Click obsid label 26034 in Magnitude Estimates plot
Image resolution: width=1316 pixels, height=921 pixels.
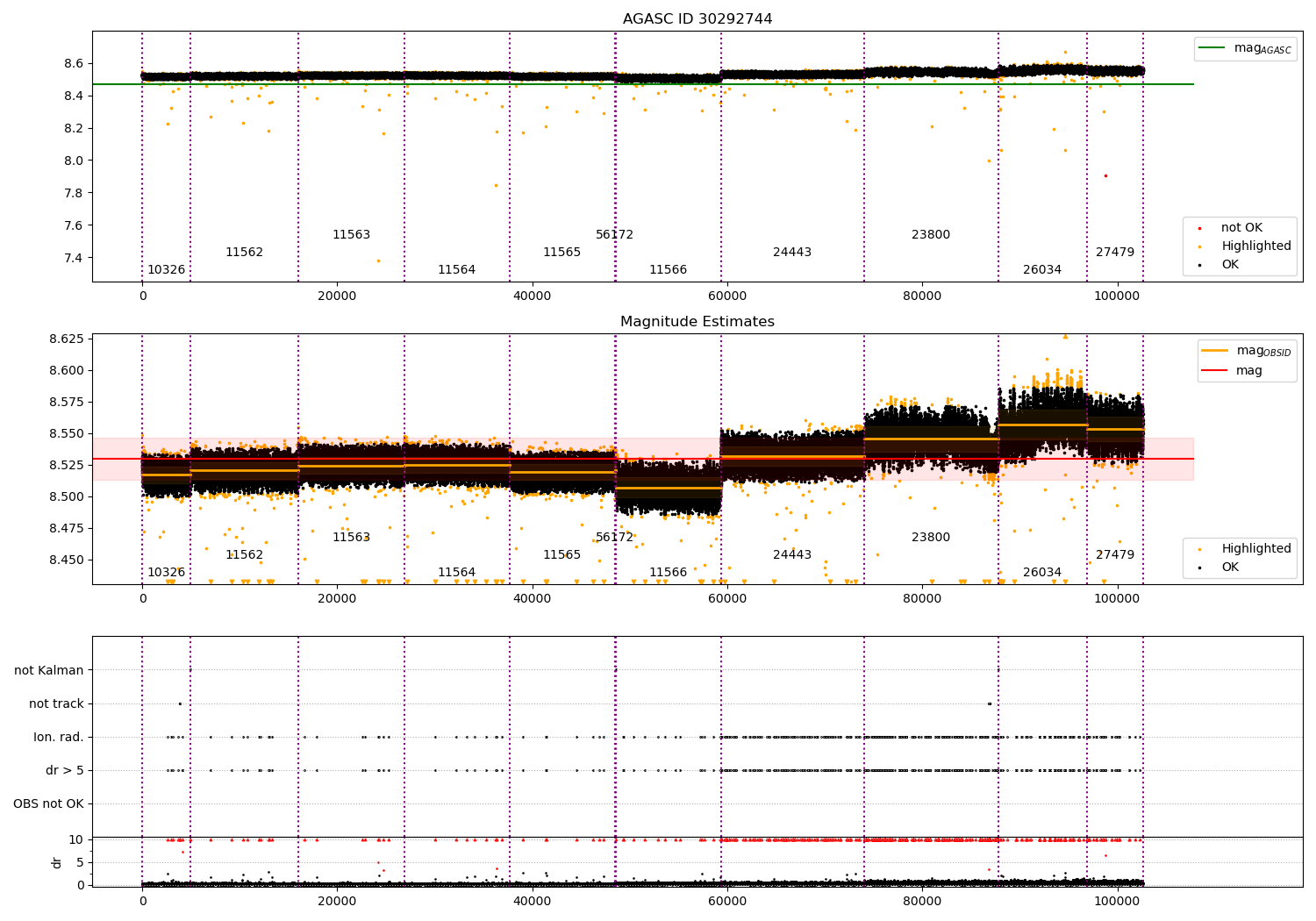[x=1042, y=573]
